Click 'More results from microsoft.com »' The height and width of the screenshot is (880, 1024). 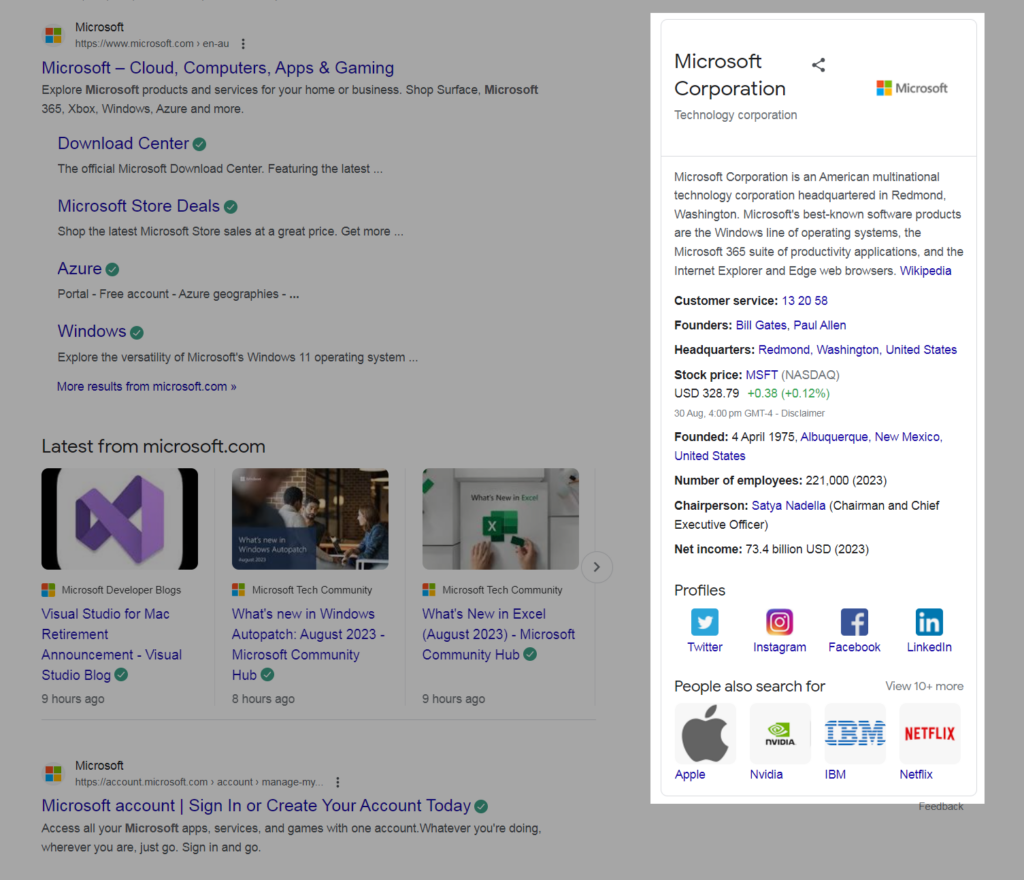[x=146, y=386]
